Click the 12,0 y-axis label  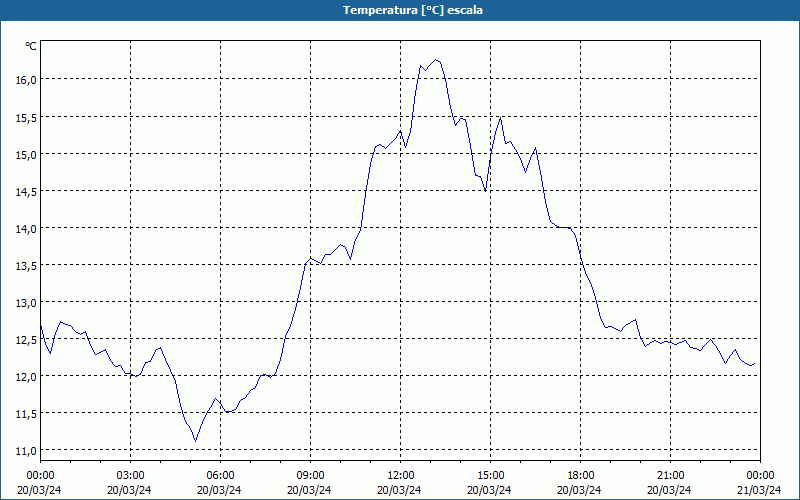(x=26, y=377)
